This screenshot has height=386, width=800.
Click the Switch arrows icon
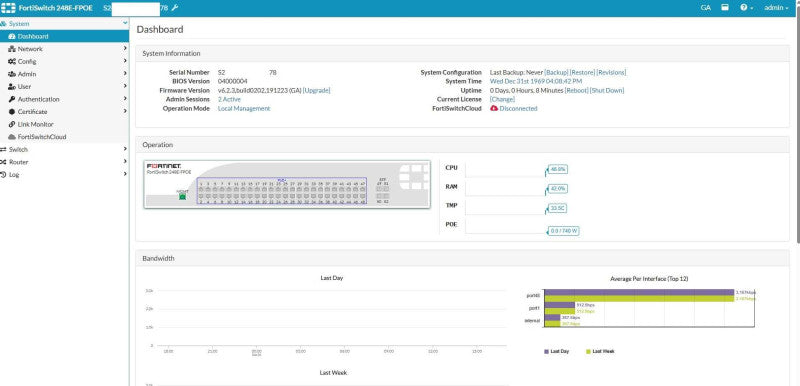[3, 149]
